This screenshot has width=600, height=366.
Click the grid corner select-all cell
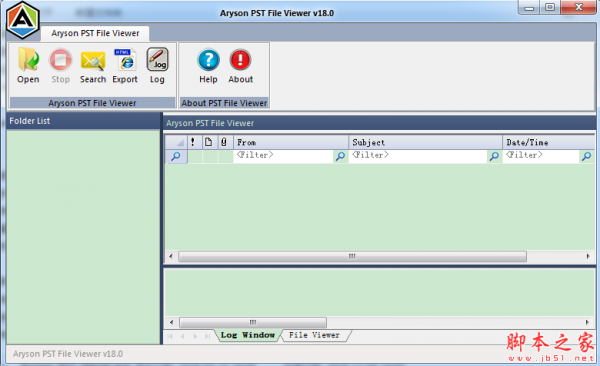click(176, 142)
